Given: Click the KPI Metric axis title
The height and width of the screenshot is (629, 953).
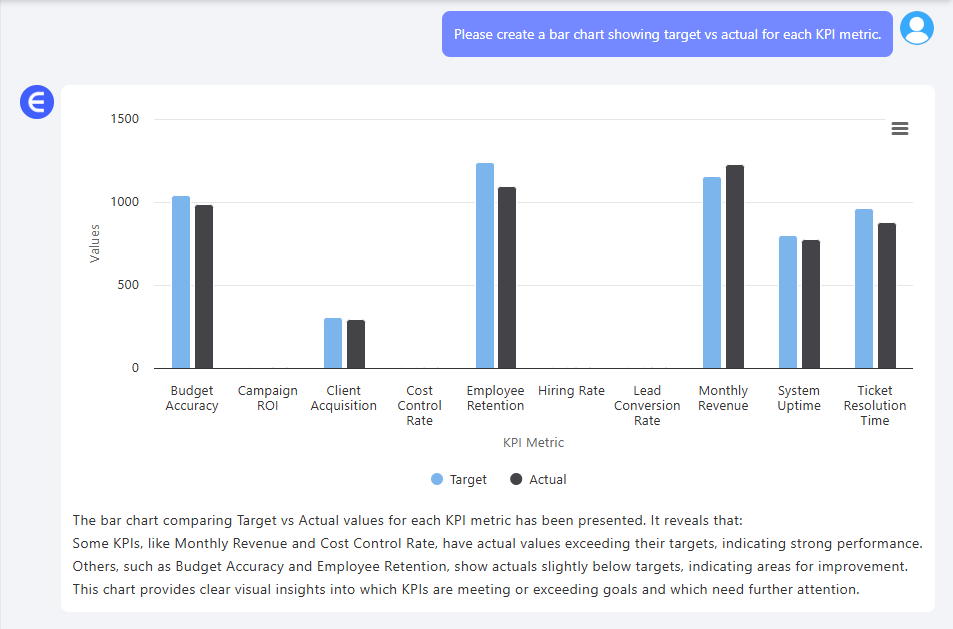Looking at the screenshot, I should pyautogui.click(x=533, y=442).
